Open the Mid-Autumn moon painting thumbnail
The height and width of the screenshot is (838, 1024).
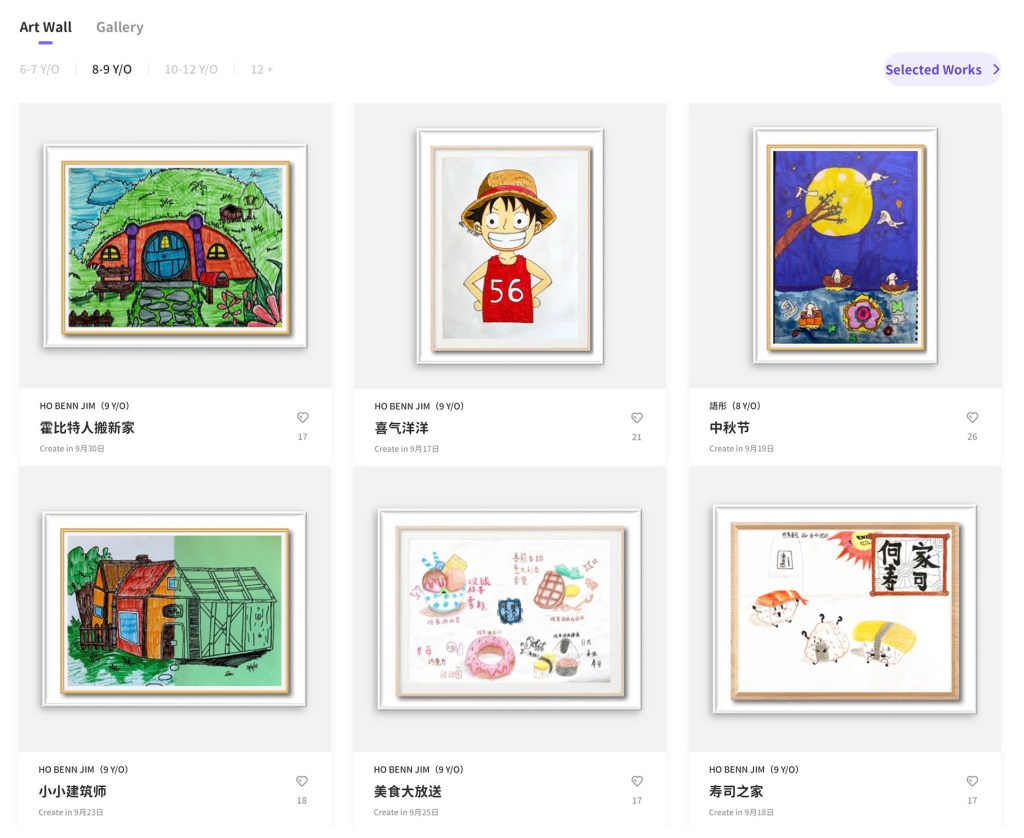coord(846,246)
